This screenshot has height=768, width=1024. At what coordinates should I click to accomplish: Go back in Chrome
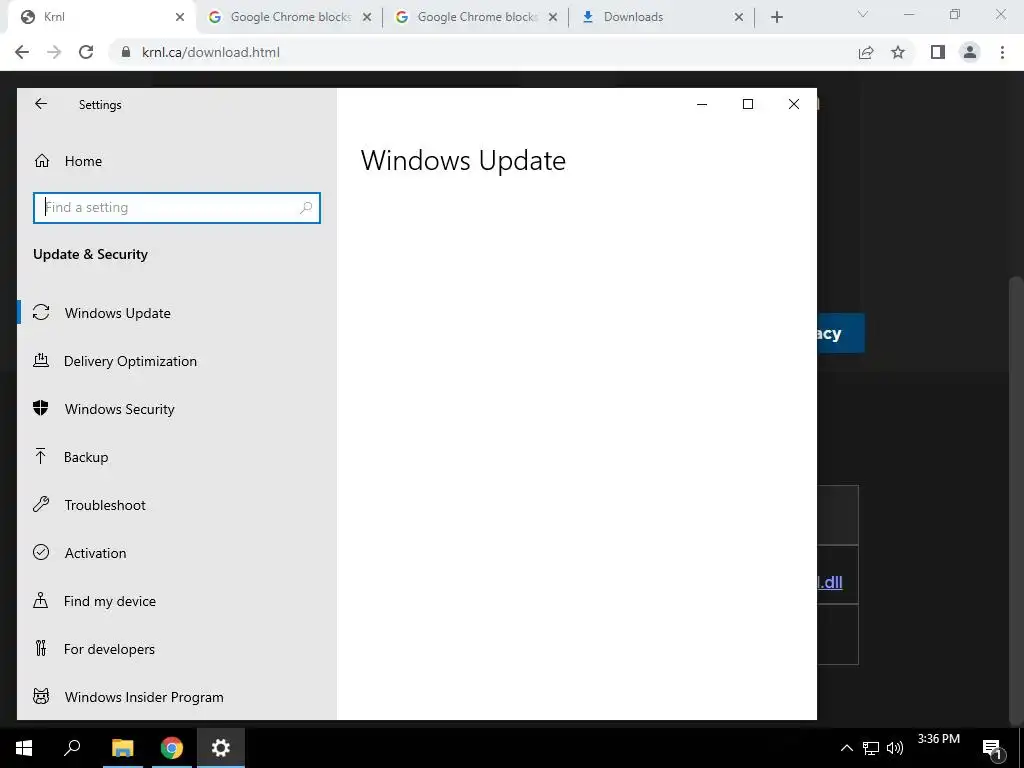(x=22, y=52)
